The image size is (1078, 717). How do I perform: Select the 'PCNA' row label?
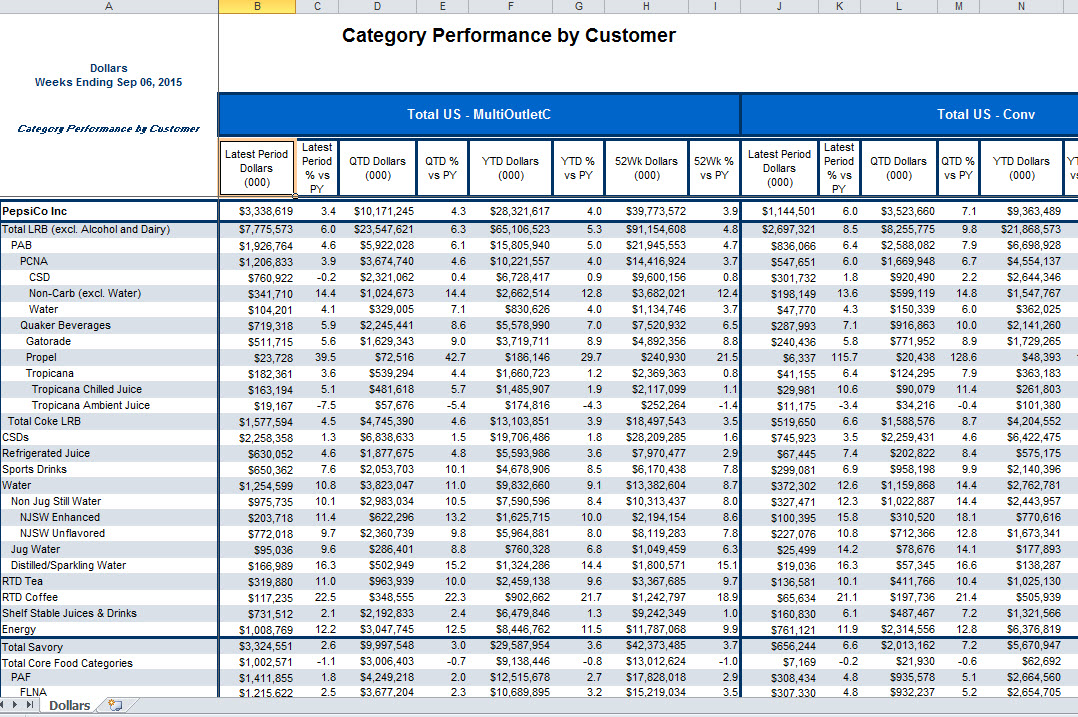34,261
